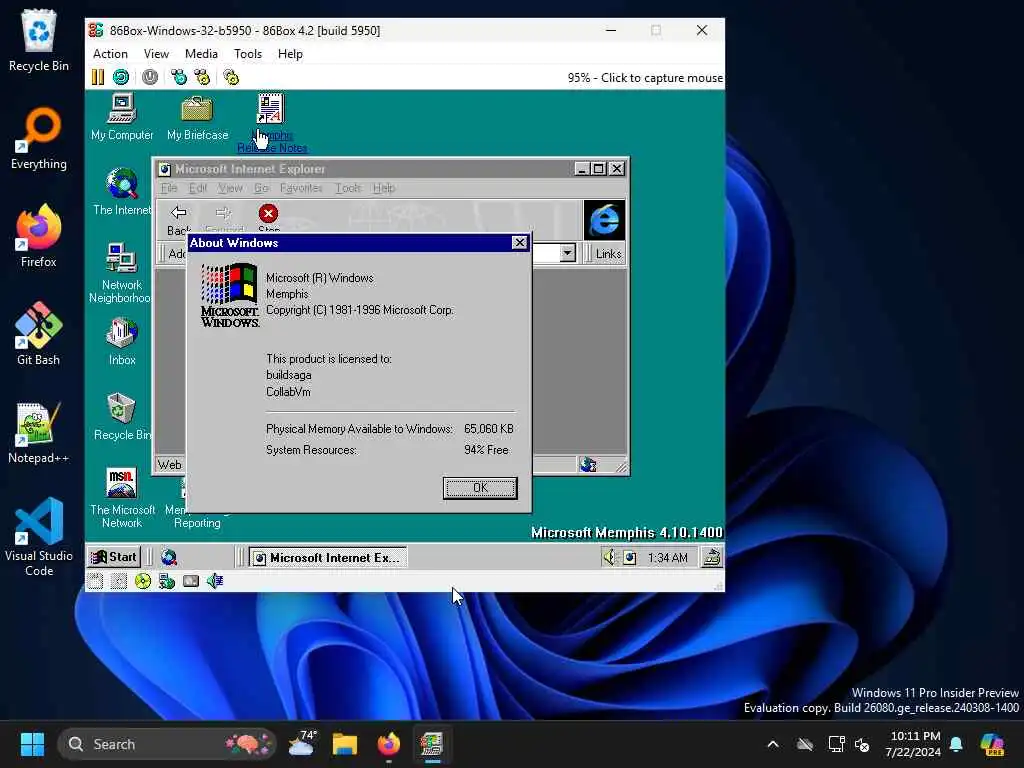Click '95% - Click to capture mouse' status text
The image size is (1024, 768).
click(x=645, y=78)
